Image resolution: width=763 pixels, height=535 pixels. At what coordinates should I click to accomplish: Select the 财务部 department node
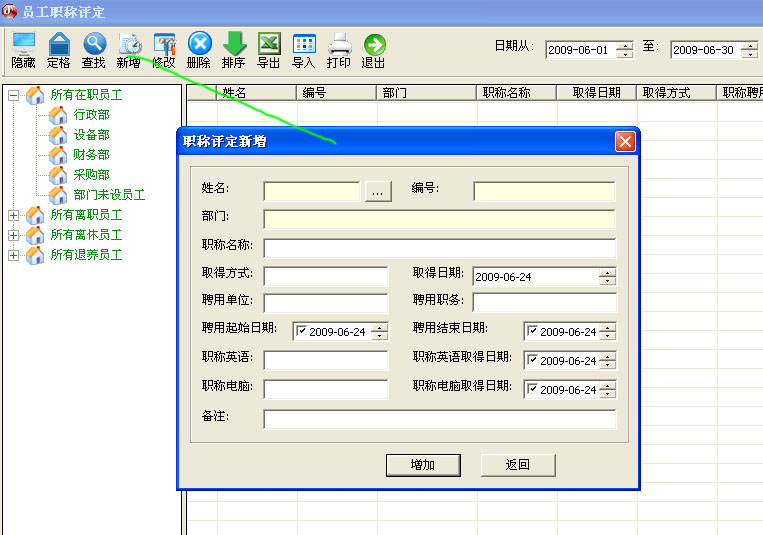click(x=91, y=154)
